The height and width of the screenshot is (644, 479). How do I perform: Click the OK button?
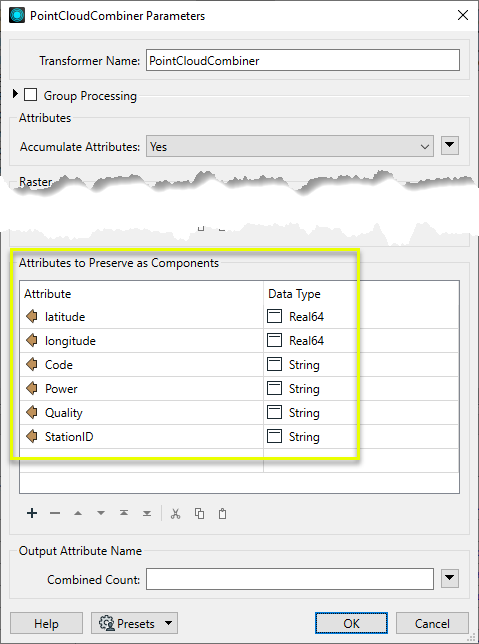[x=351, y=623]
